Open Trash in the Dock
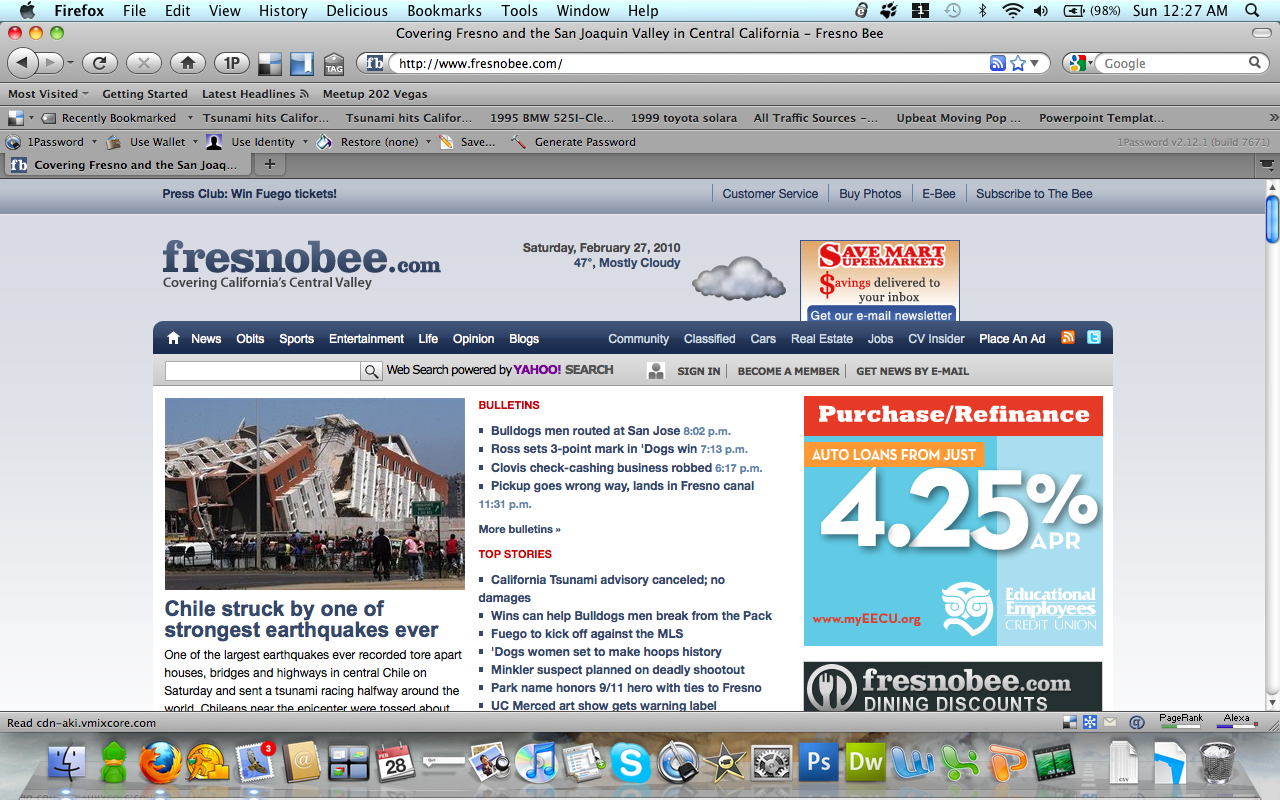The height and width of the screenshot is (800, 1280). (x=1217, y=763)
